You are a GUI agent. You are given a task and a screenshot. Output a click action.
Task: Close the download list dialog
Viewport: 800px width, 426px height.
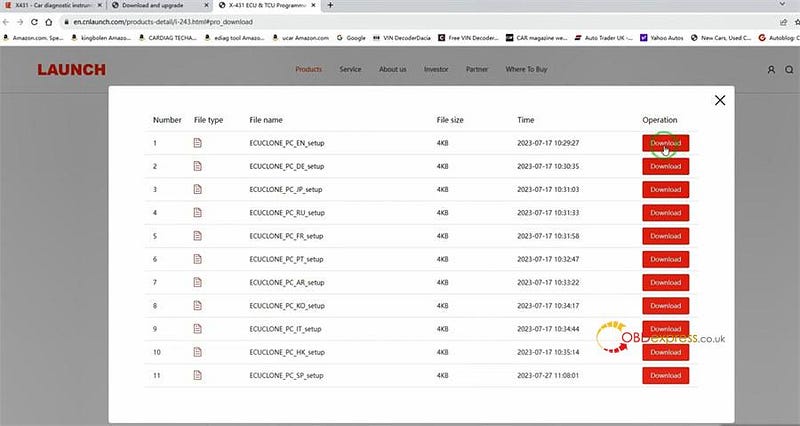[720, 101]
